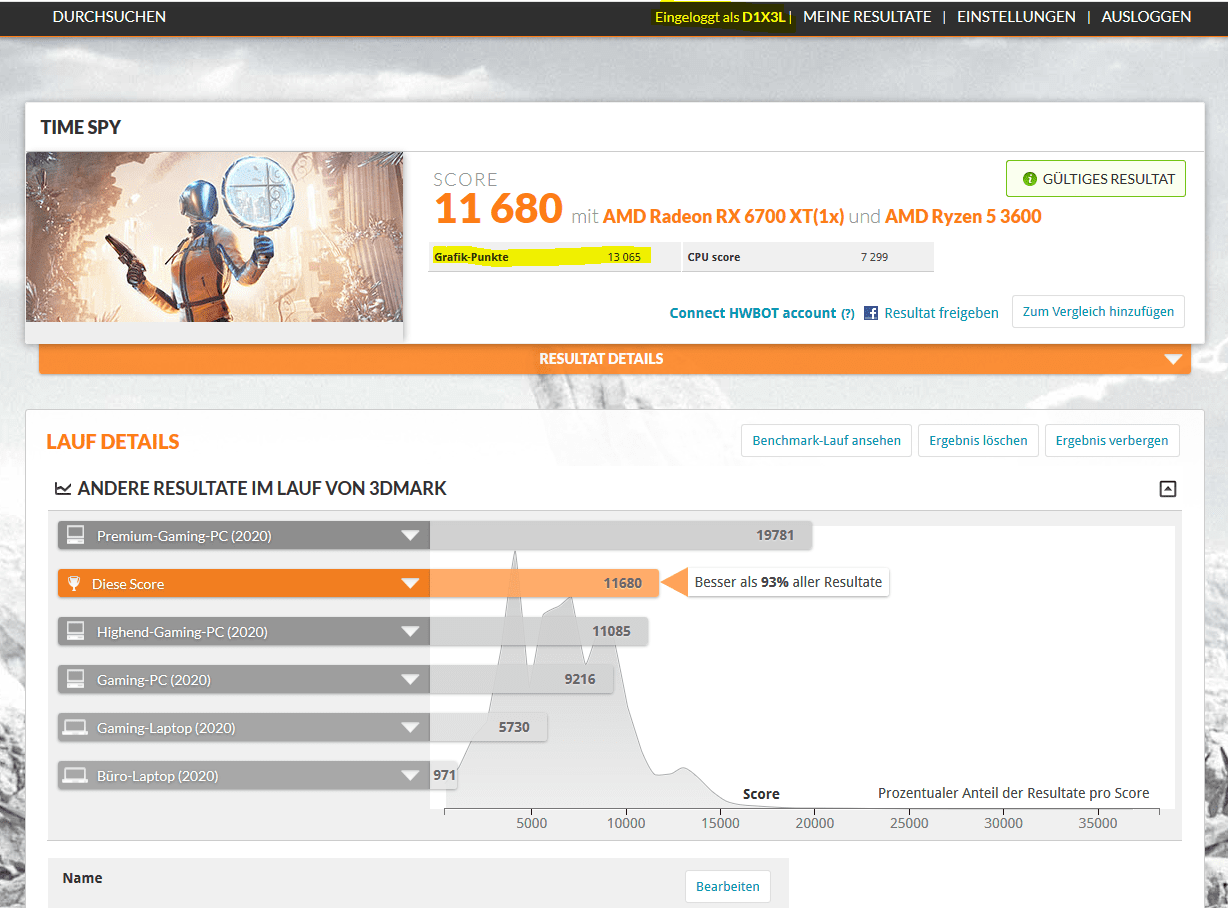Click Ergebnis löschen button
1228x908 pixels.
point(978,440)
